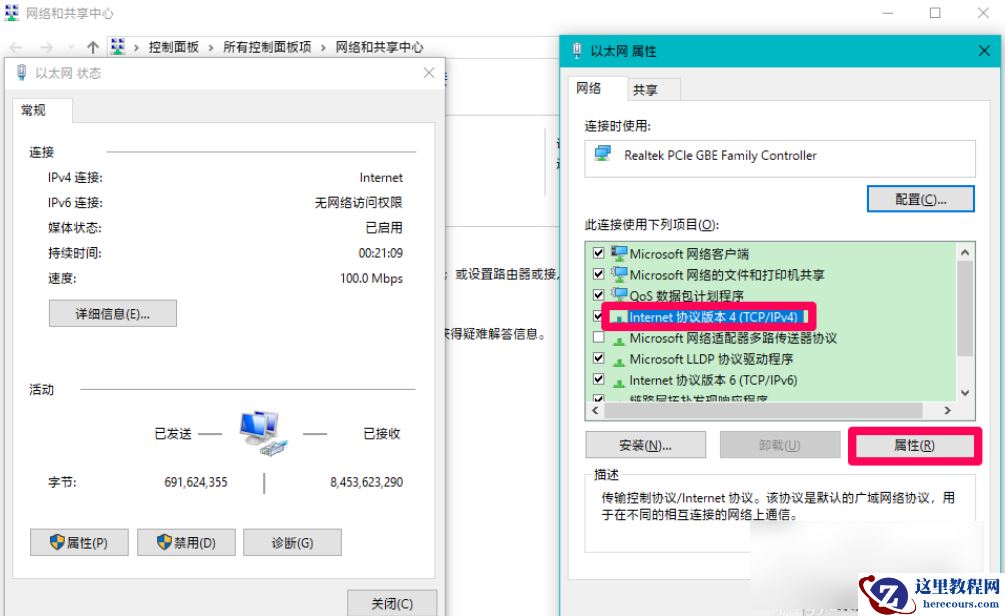Click the network icon at the start of the address bar

pos(119,46)
